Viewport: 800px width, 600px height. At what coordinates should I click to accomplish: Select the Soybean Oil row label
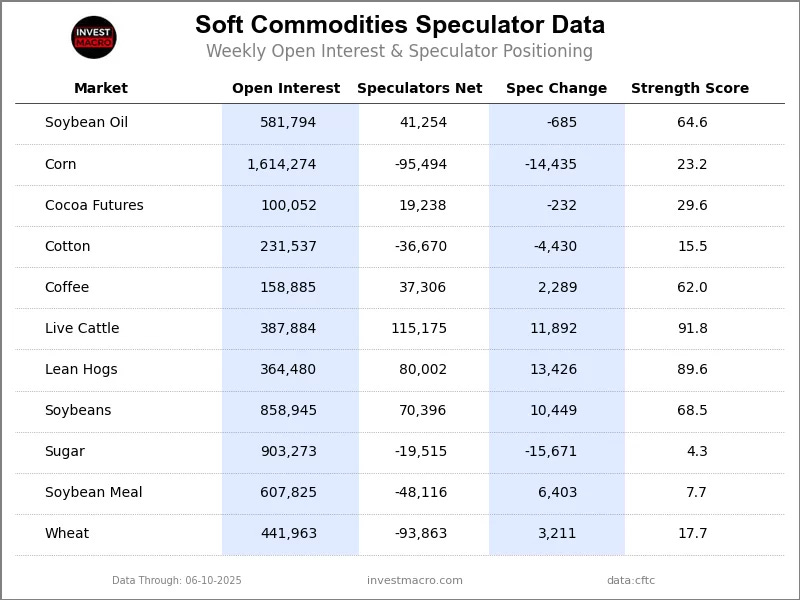pos(86,122)
